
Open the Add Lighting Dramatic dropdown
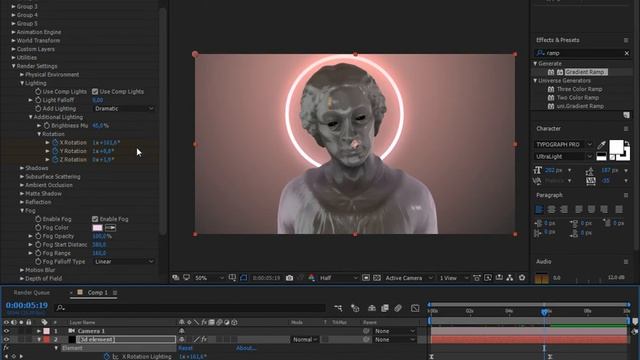pos(124,109)
